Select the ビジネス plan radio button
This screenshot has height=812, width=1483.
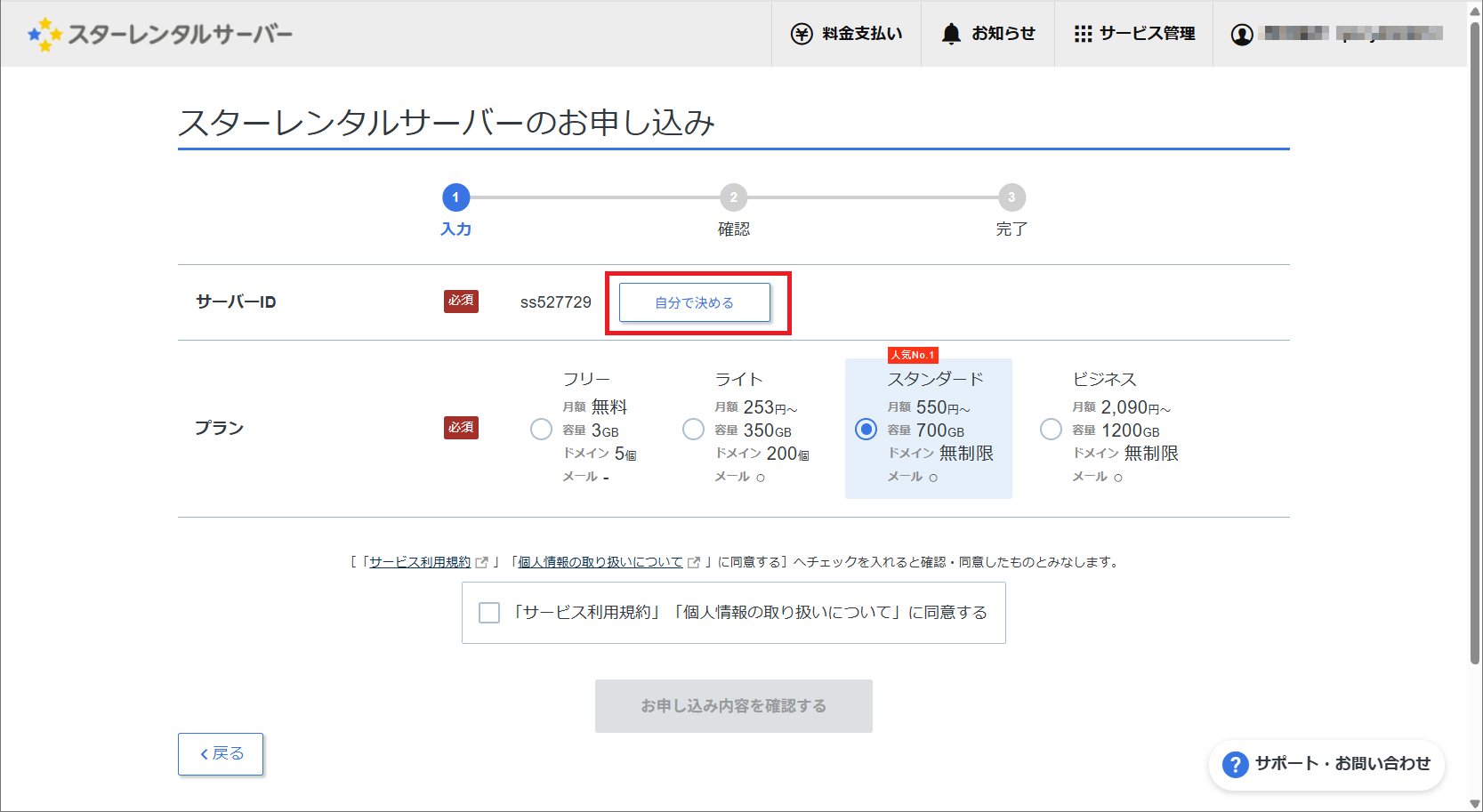(1051, 430)
